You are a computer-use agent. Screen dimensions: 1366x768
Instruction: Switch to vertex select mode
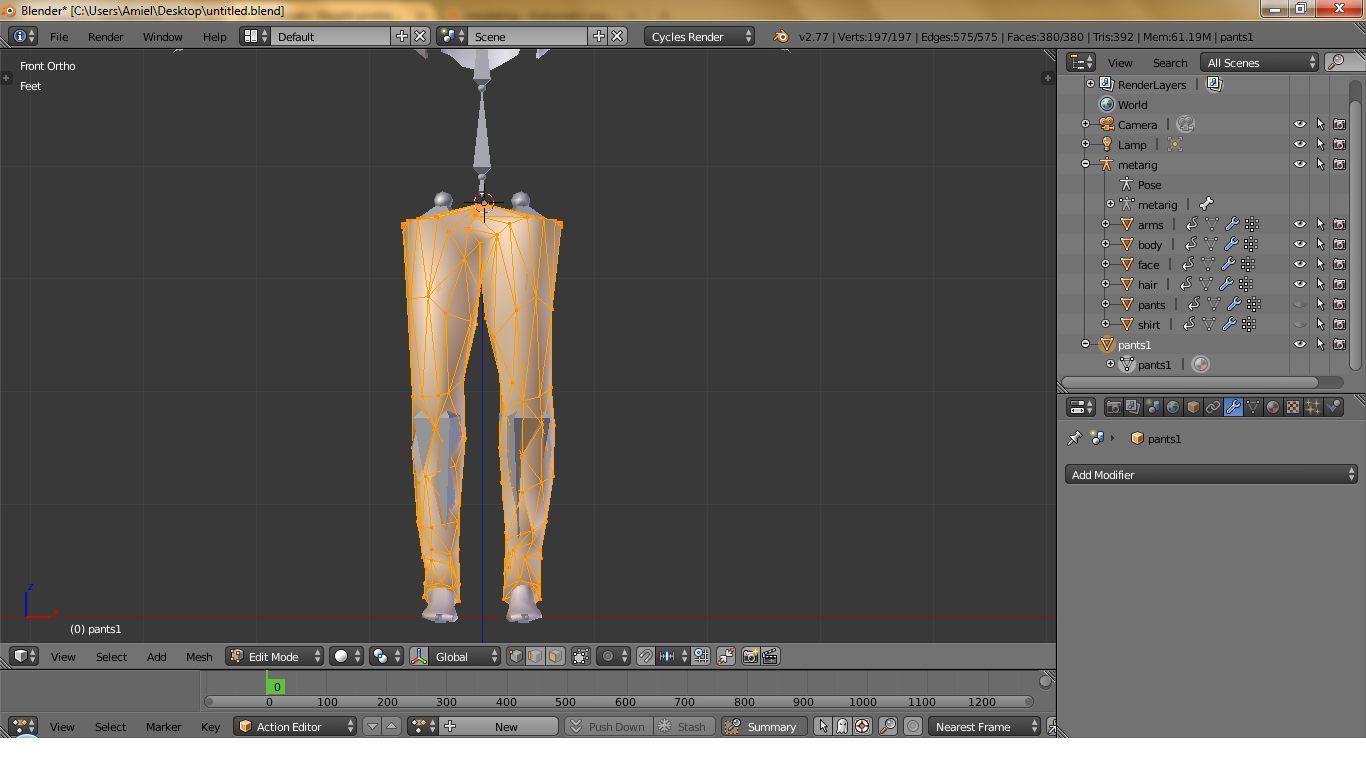[x=516, y=656]
